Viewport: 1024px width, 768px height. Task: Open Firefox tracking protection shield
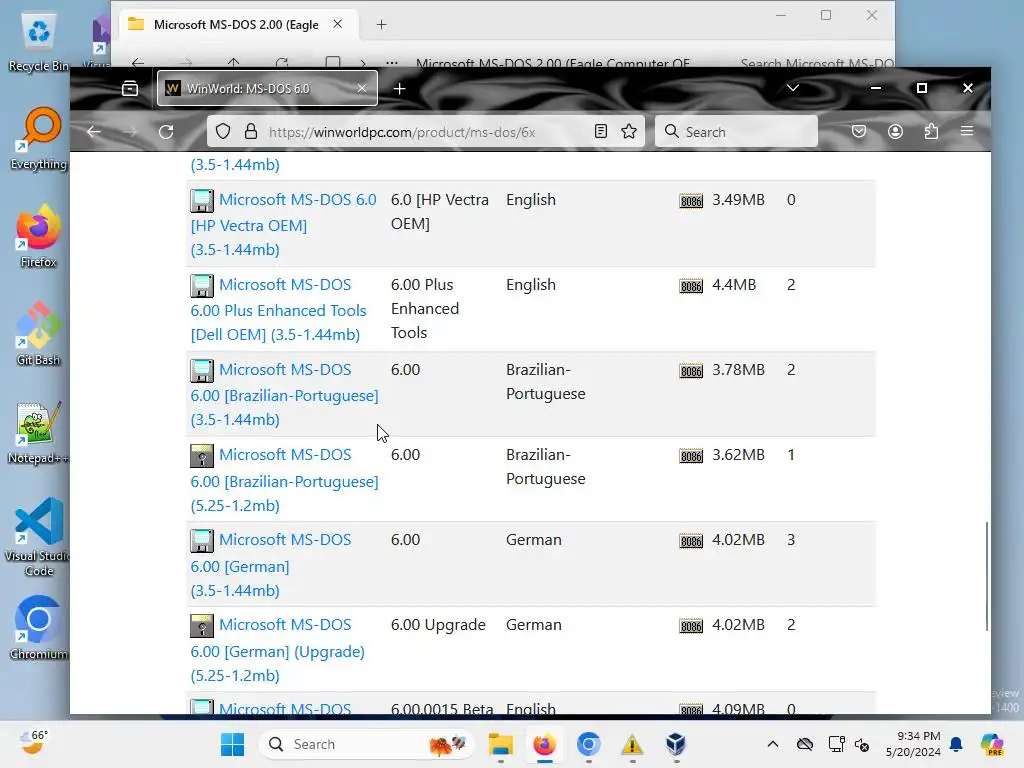223,132
